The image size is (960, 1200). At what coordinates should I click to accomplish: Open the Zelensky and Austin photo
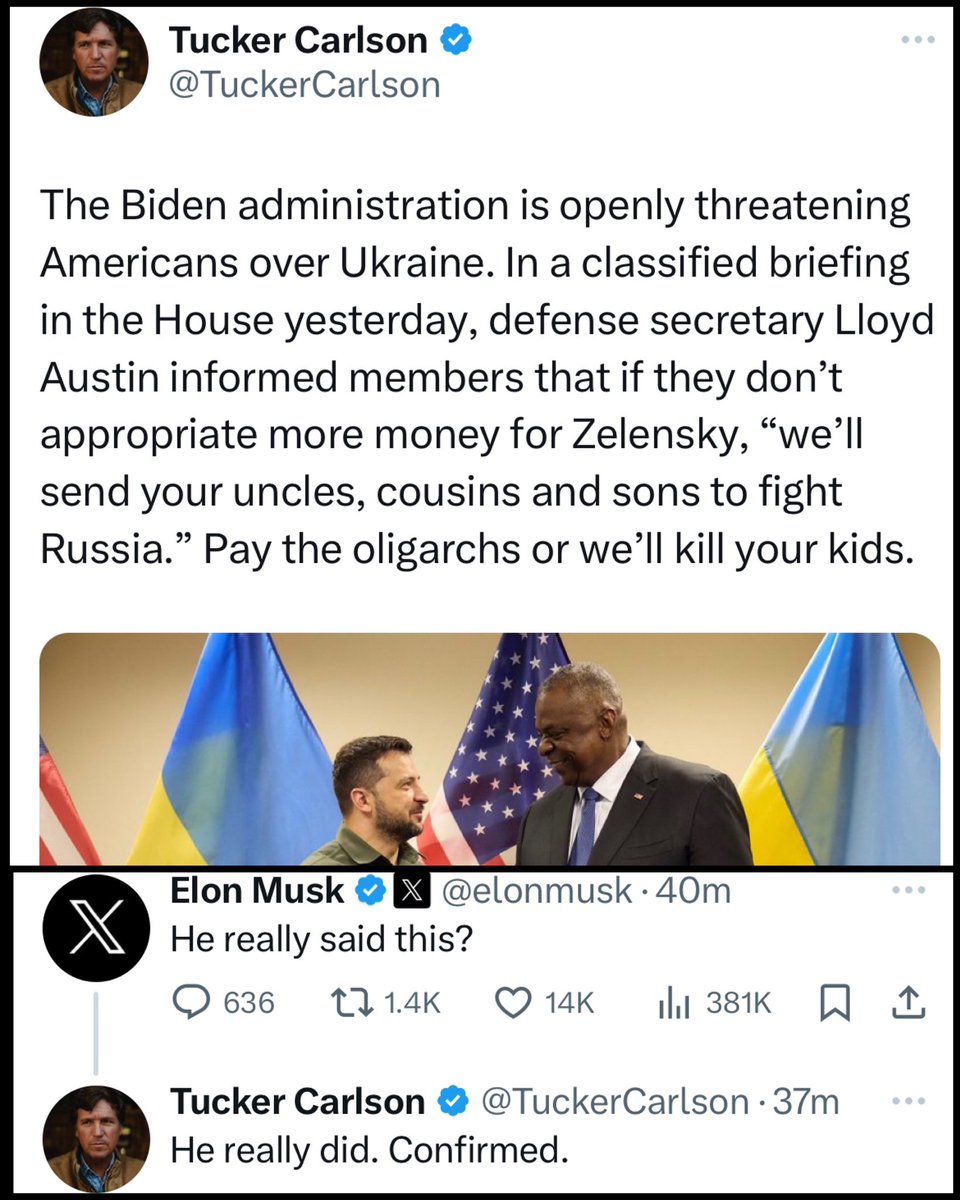490,748
